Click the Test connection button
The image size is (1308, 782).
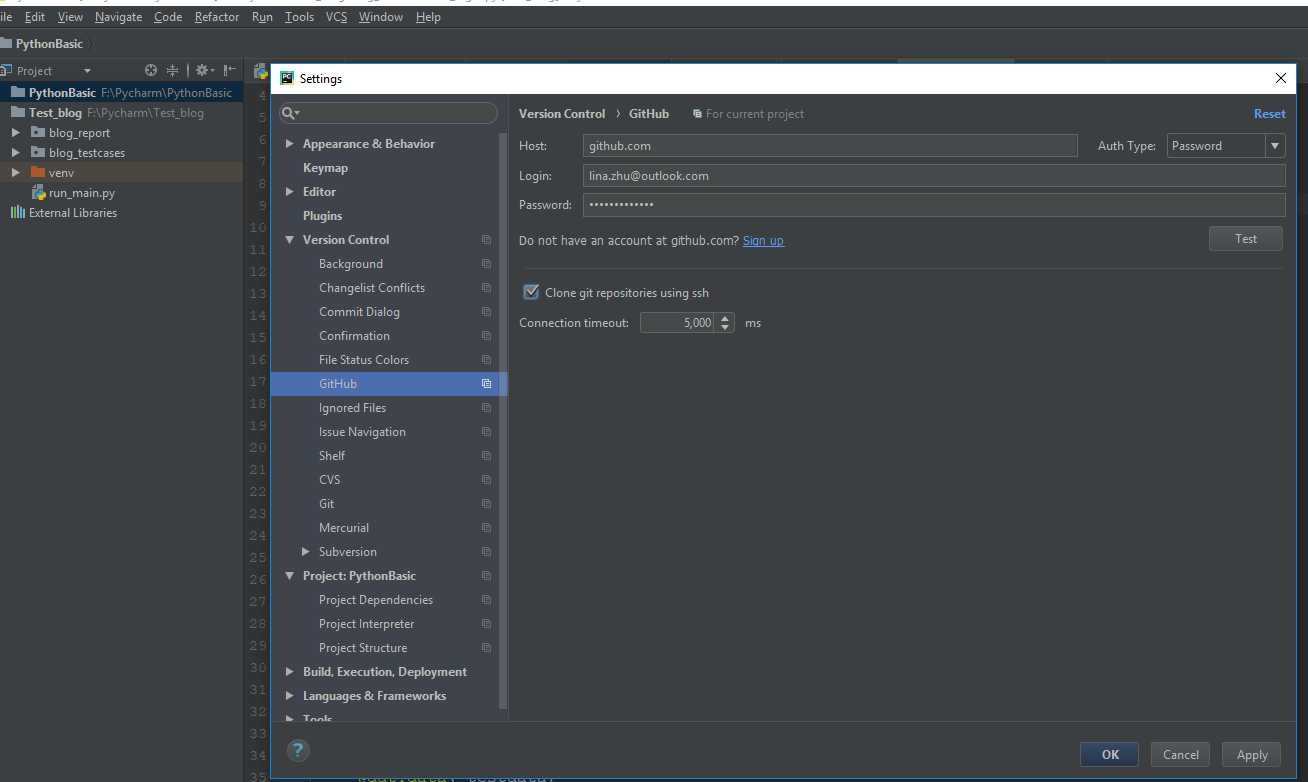click(x=1246, y=239)
